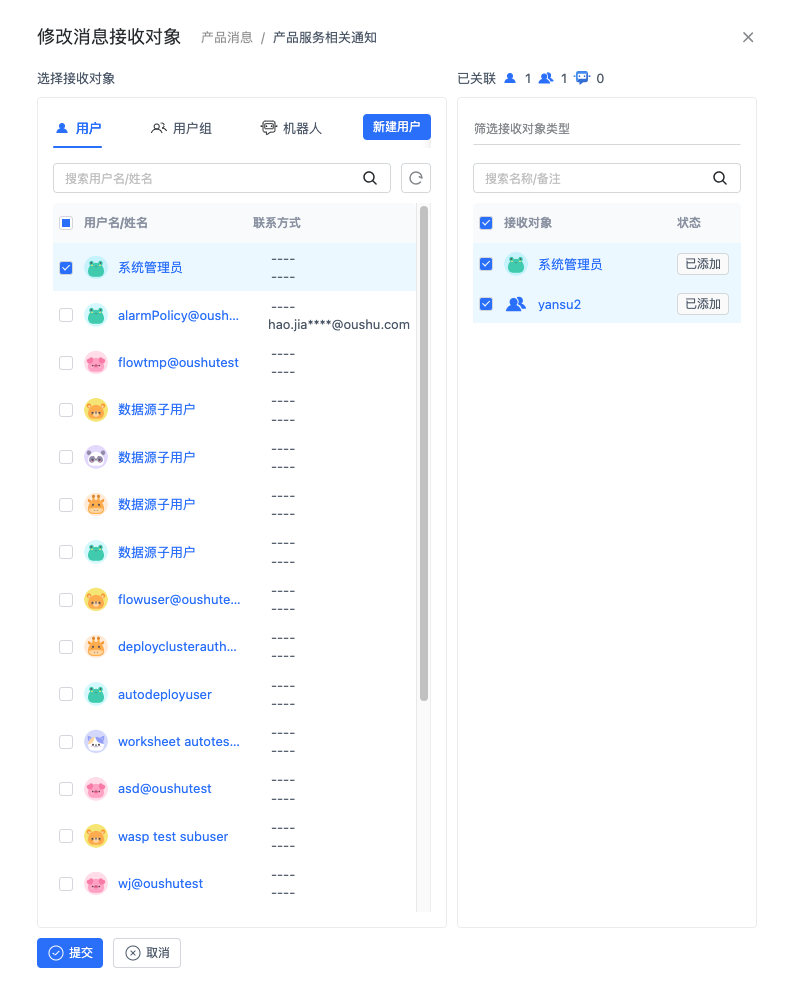Click the group icon next to yansu2
The width and height of the screenshot is (796, 988).
click(x=515, y=304)
